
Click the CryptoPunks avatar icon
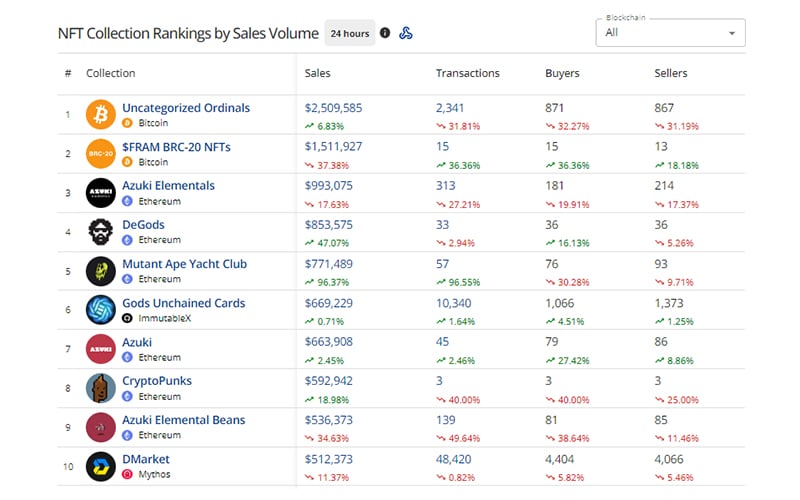click(101, 388)
